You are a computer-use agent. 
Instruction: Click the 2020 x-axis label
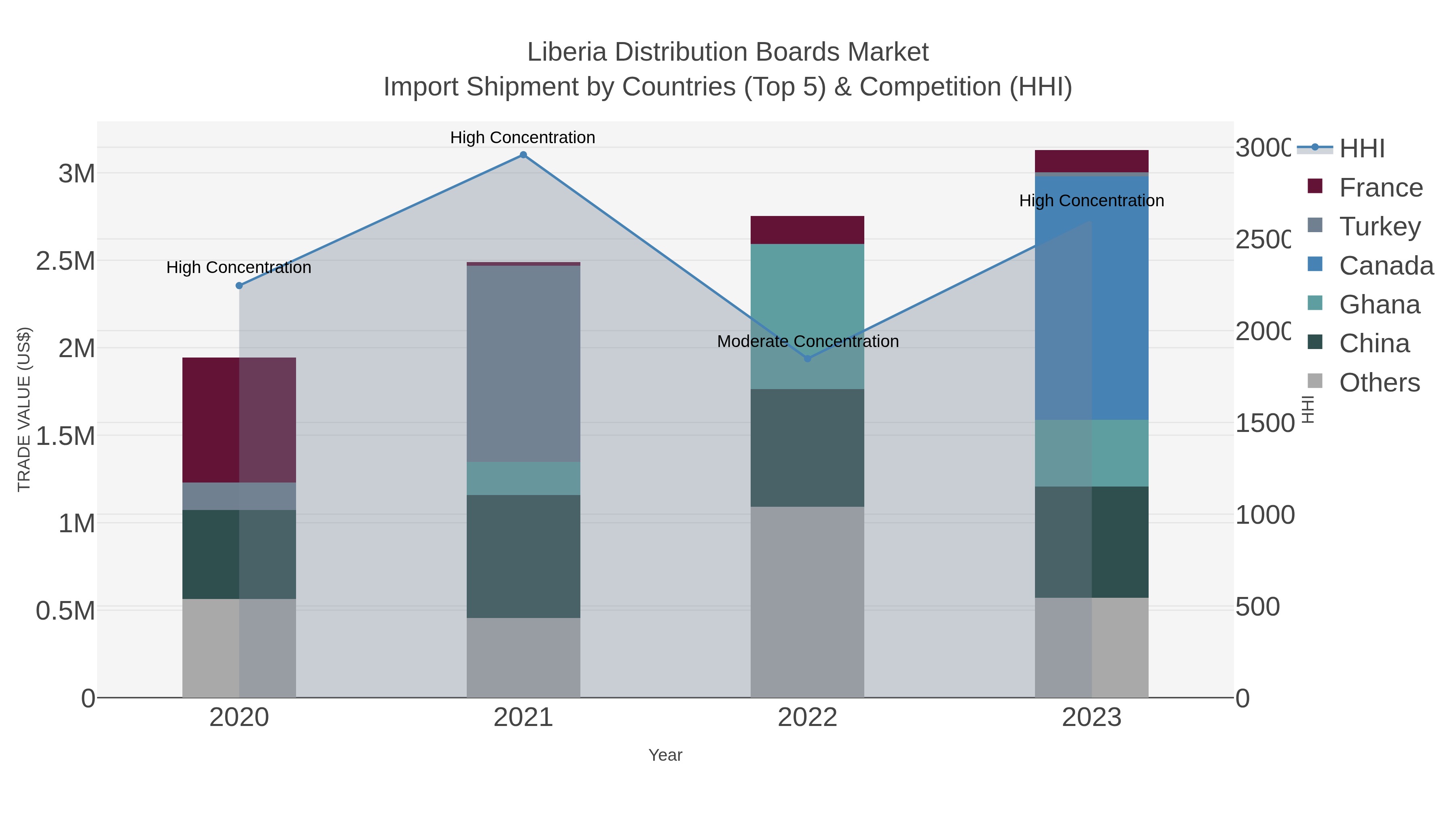(x=239, y=718)
